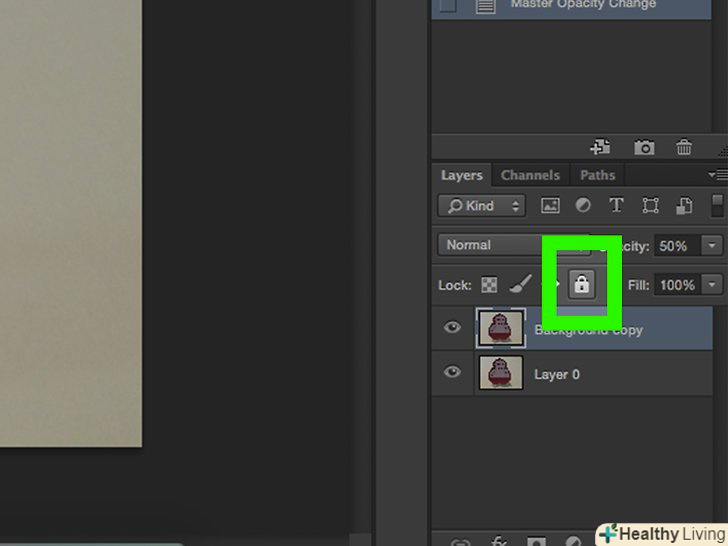The height and width of the screenshot is (546, 728).
Task: Filter for shape layers icon
Action: 650,206
